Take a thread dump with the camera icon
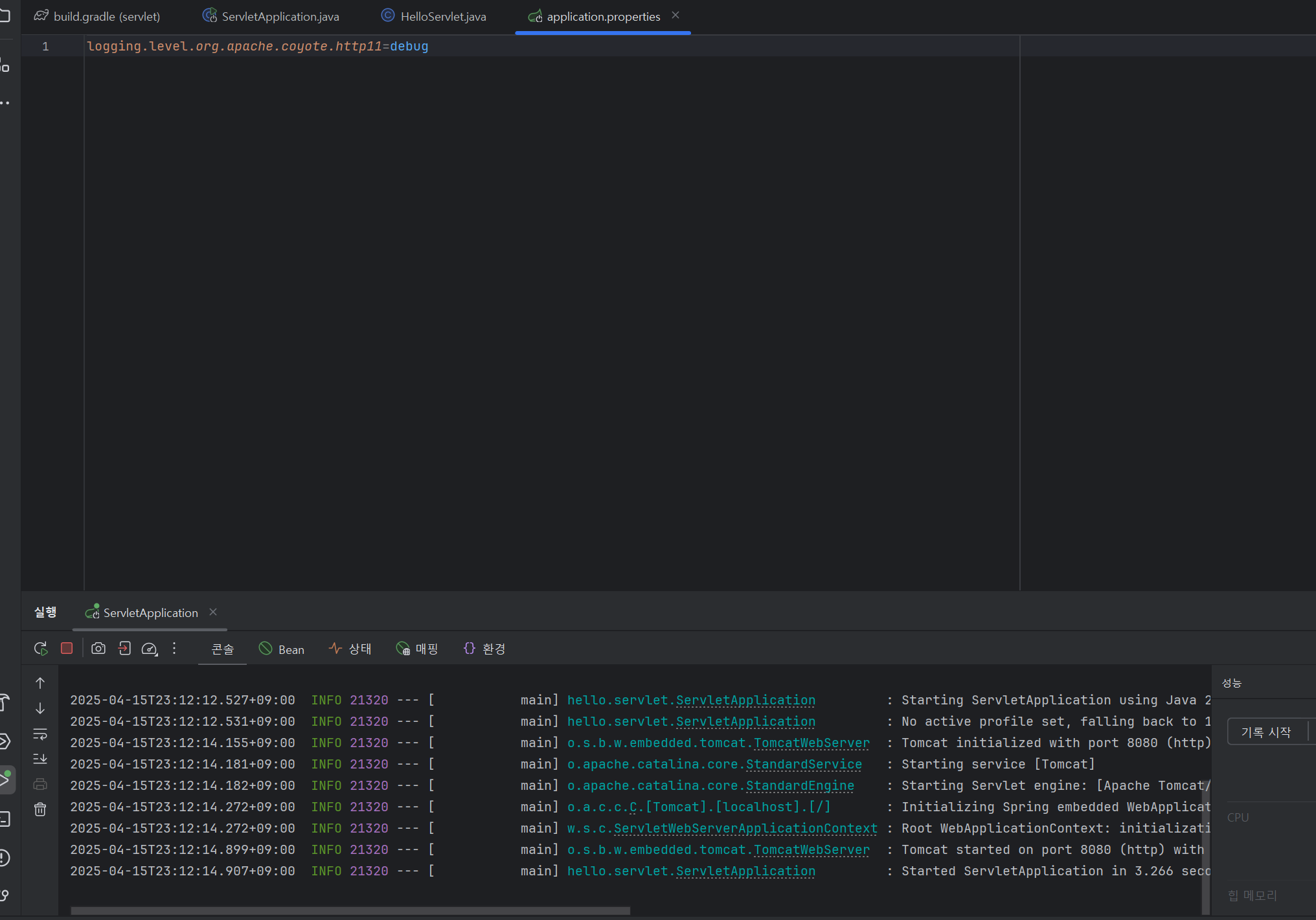Viewport: 1316px width, 920px height. (x=98, y=648)
